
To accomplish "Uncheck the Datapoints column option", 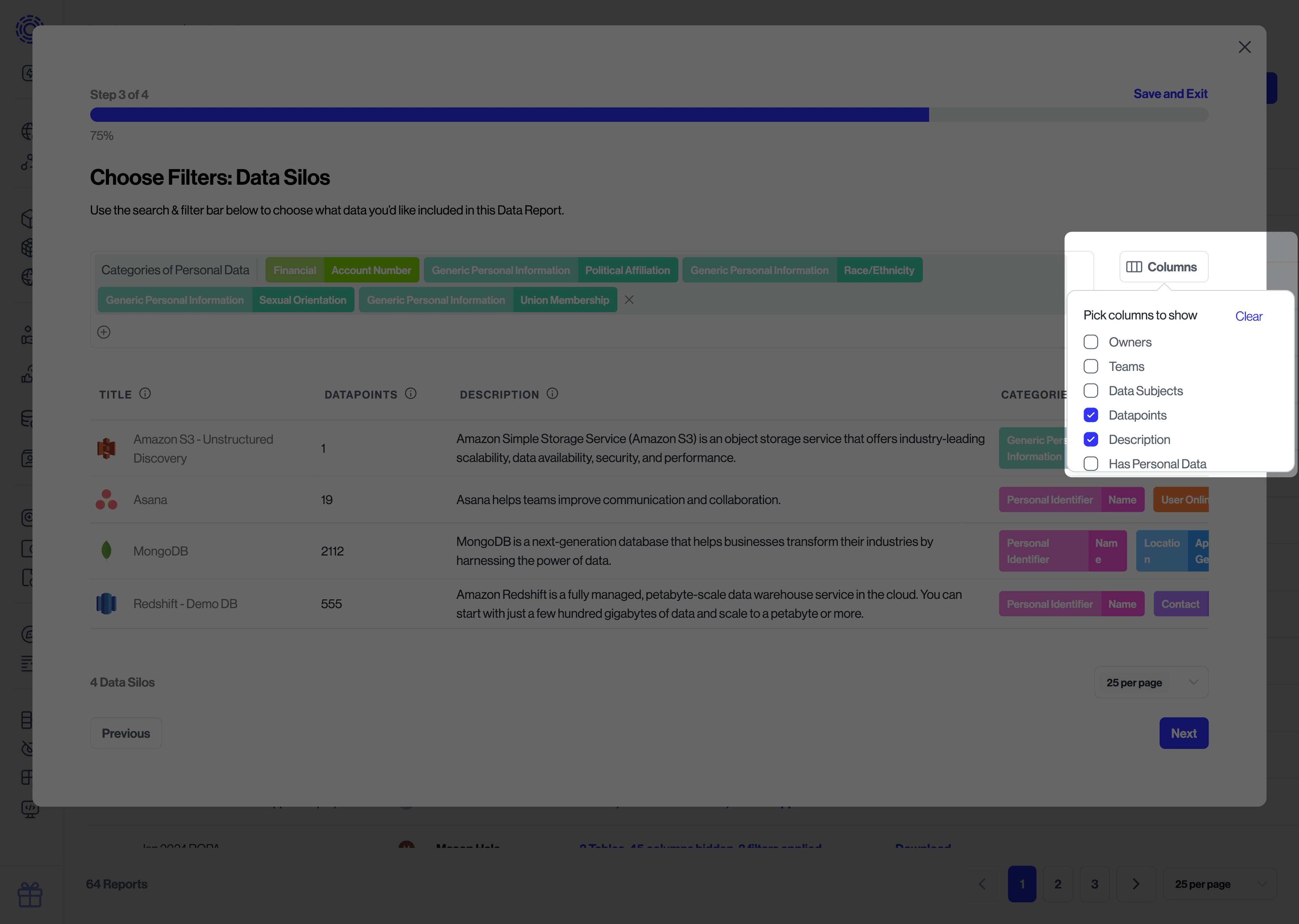I will coord(1091,415).
